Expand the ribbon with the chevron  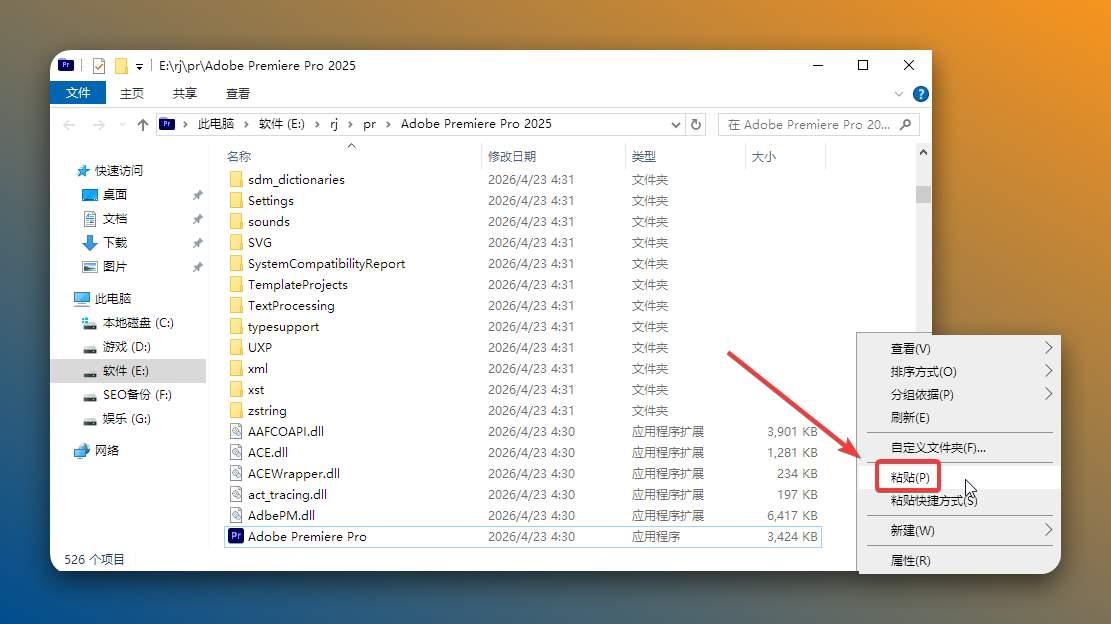pyautogui.click(x=898, y=93)
